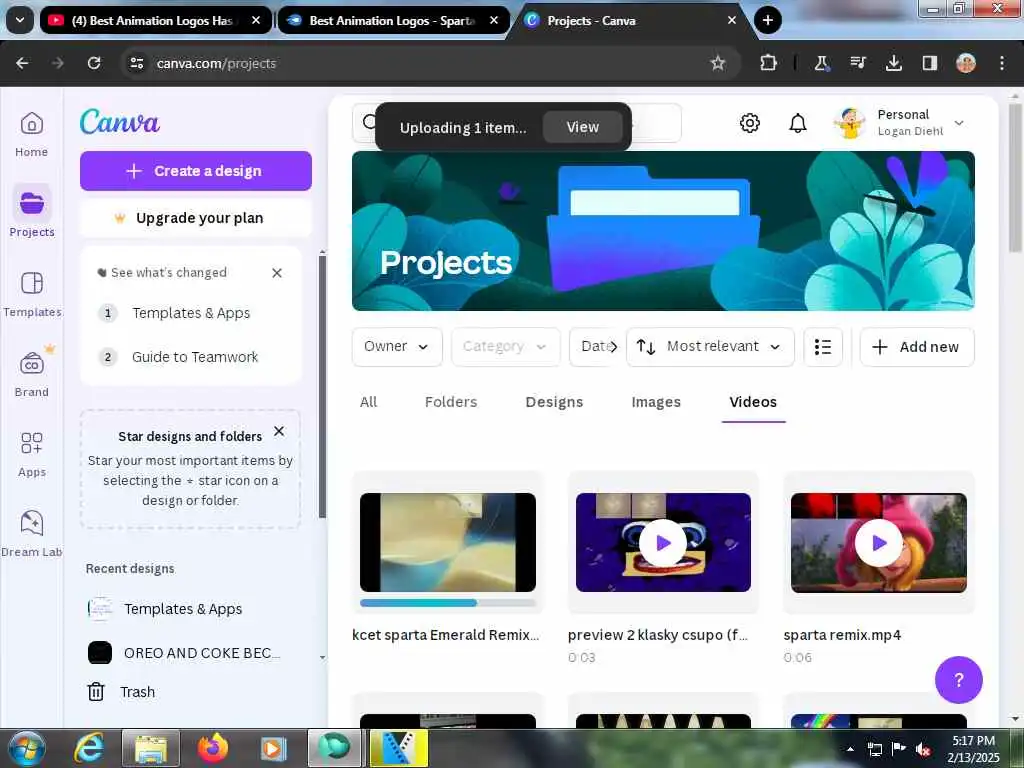Open the Apps grid icon
Screen dimensions: 1024x768
coord(31,443)
